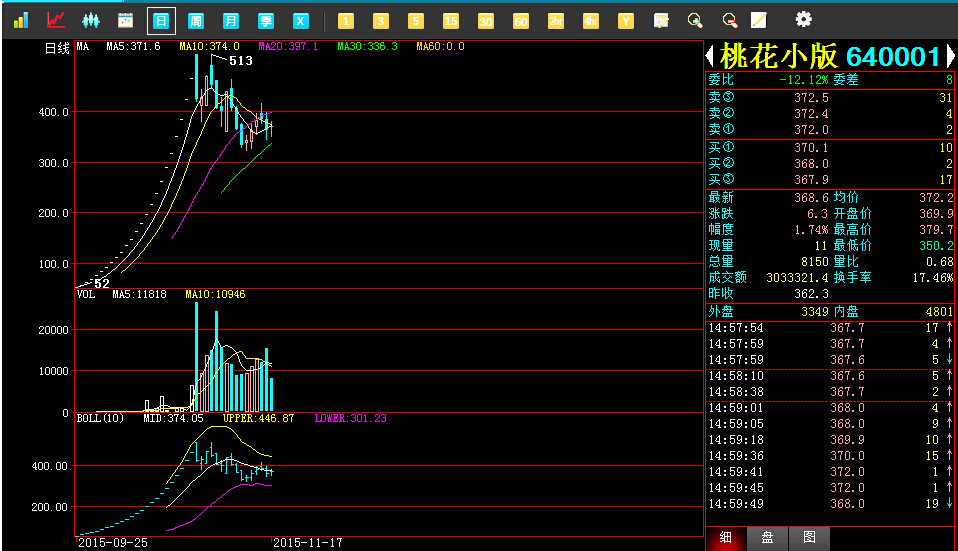The width and height of the screenshot is (958, 551).
Task: Open the red line chart view
Action: pyautogui.click(x=56, y=20)
